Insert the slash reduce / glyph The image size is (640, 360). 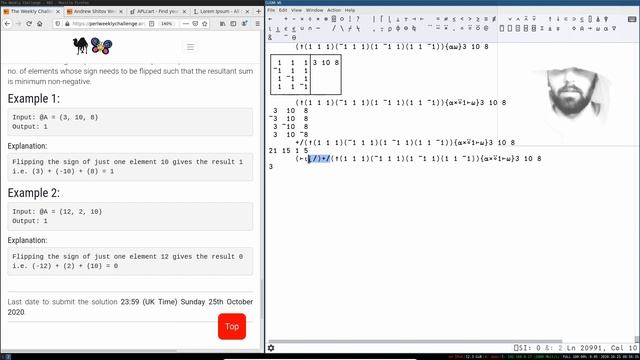click(x=334, y=29)
